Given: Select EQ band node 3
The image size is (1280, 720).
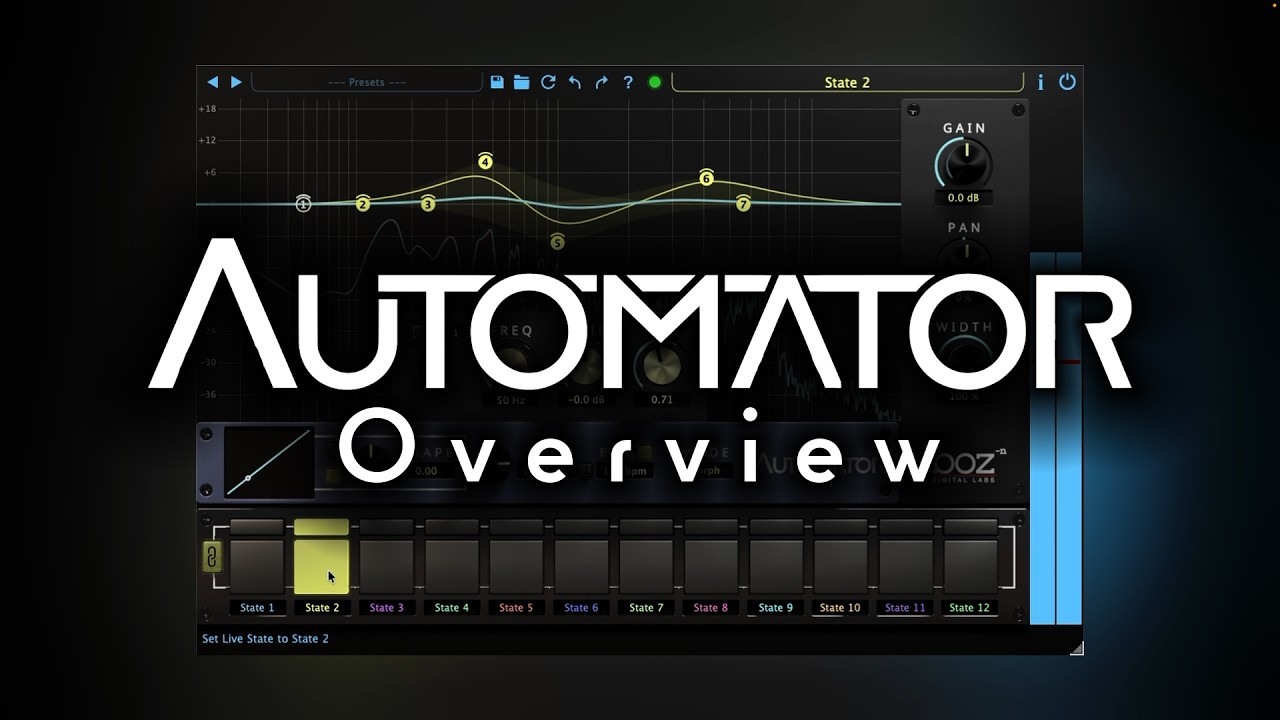Looking at the screenshot, I should click(x=428, y=203).
